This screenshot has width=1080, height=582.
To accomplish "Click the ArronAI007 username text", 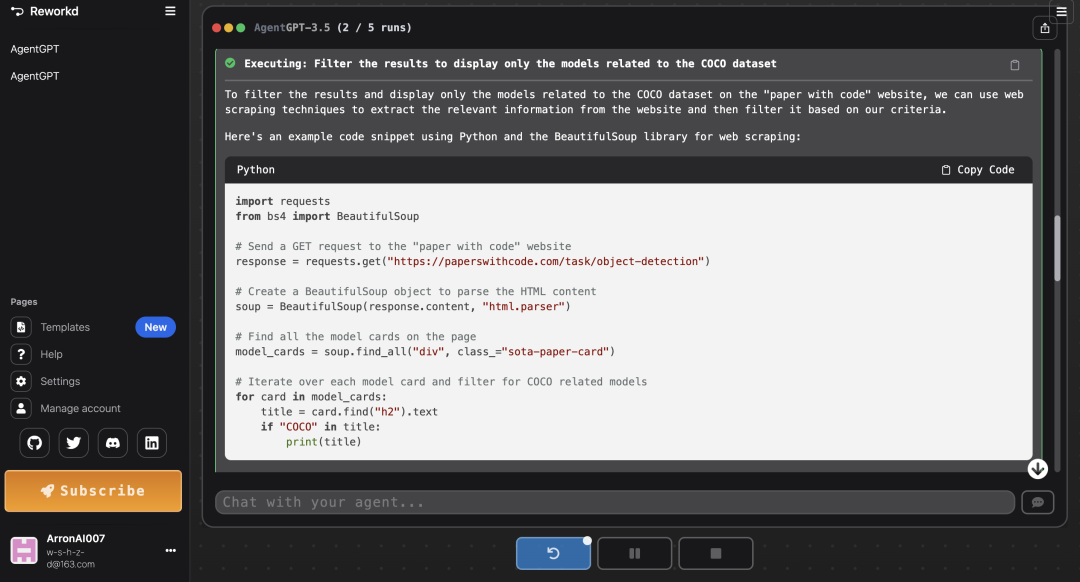I will tap(76, 539).
